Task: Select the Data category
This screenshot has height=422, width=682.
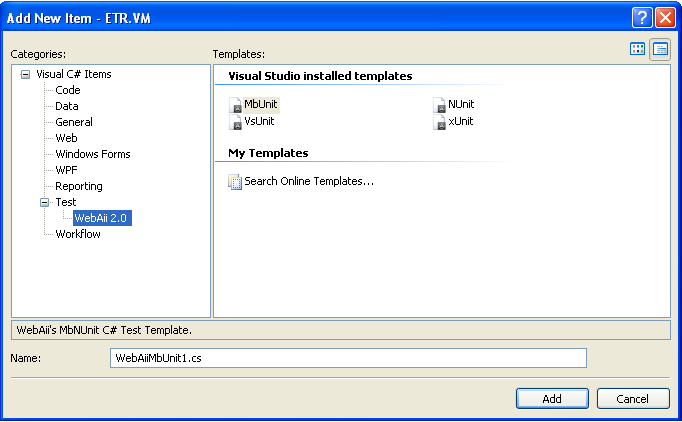Action: (67, 106)
